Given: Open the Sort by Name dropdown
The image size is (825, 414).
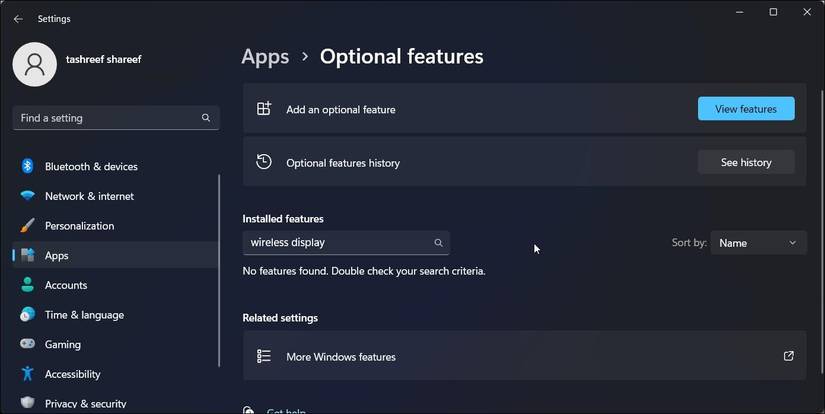Looking at the screenshot, I should (758, 243).
